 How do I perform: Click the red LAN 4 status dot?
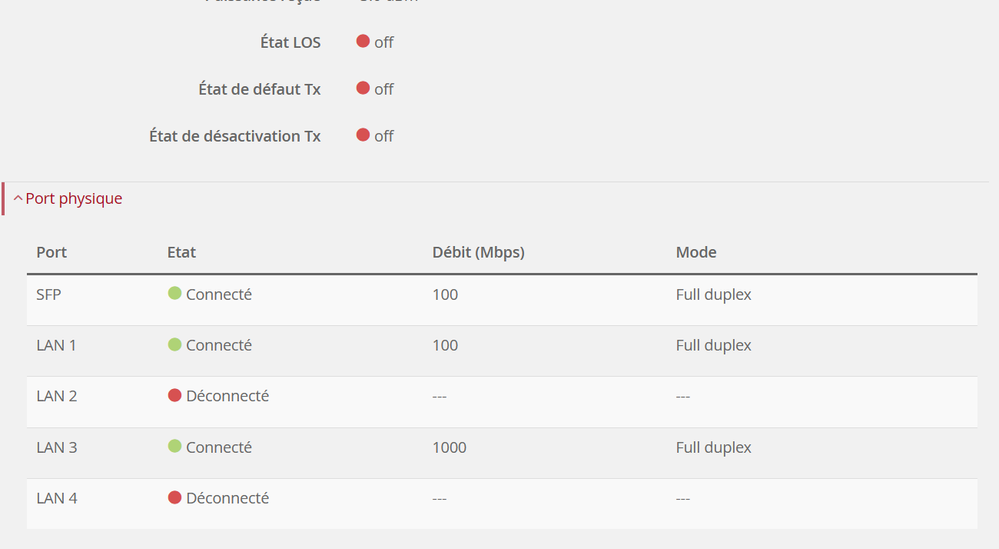pyautogui.click(x=175, y=498)
